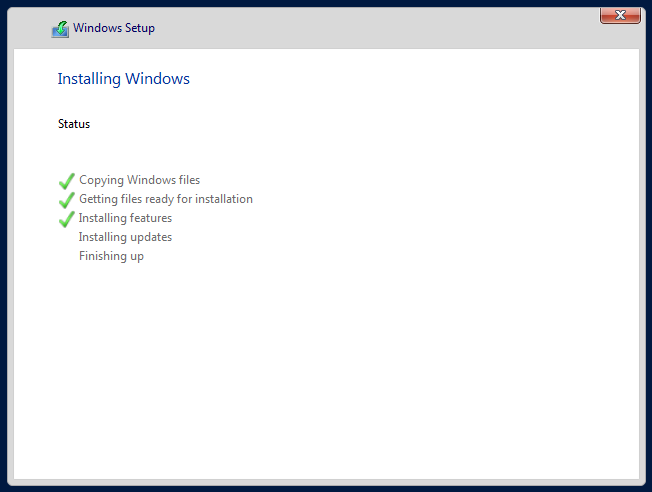Click the checkmark next to Getting files ready
The image size is (652, 492).
[67, 200]
